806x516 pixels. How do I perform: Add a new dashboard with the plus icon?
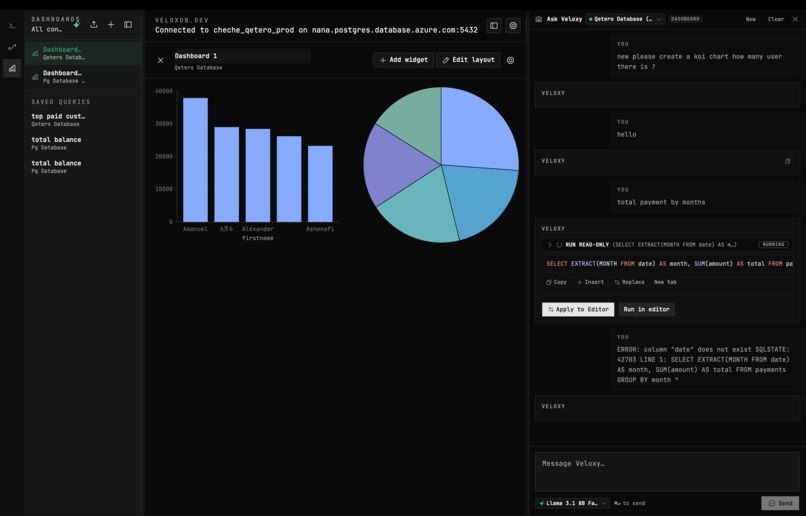click(111, 24)
